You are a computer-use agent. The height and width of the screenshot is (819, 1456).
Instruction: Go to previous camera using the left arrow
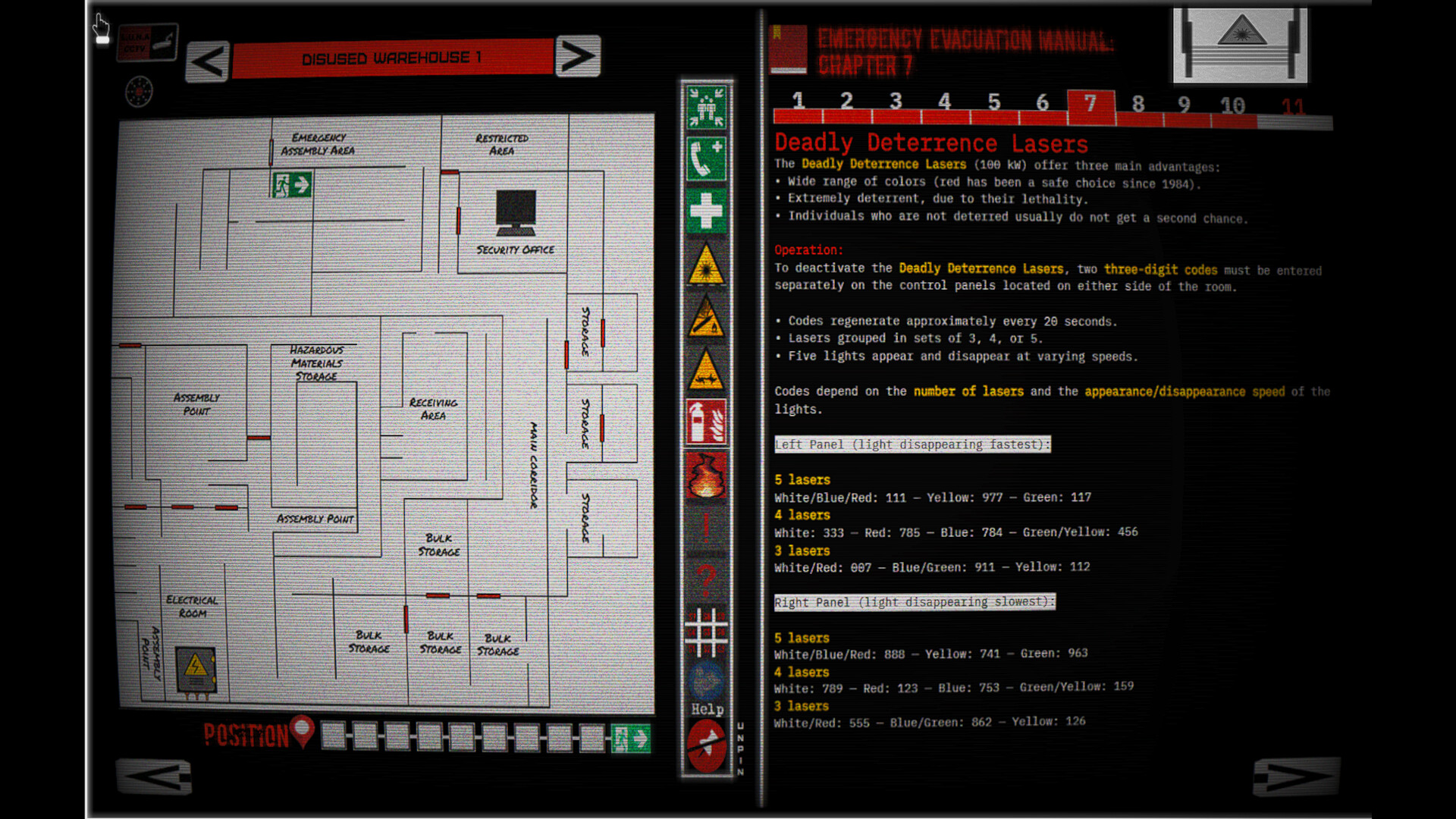click(208, 59)
